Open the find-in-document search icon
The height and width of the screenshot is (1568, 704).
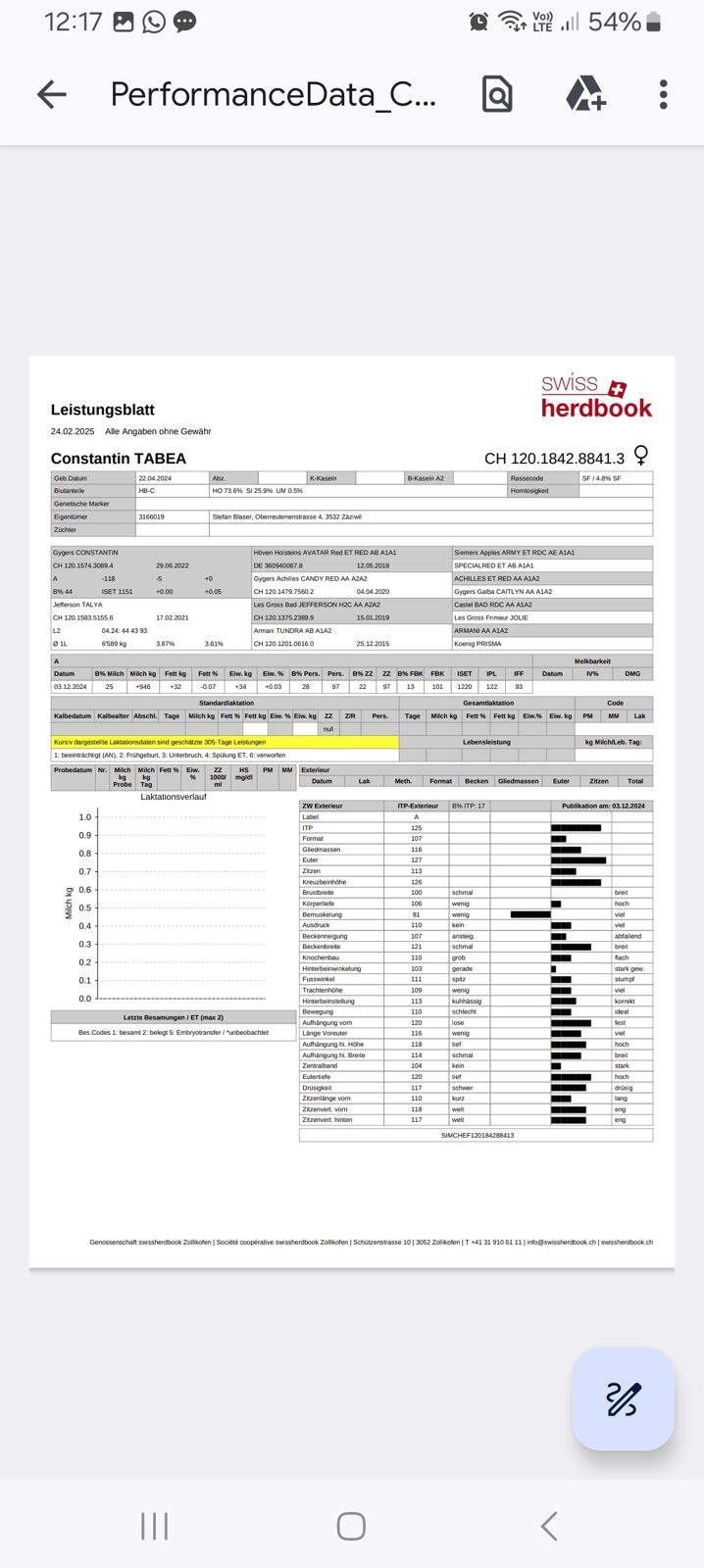(x=497, y=94)
